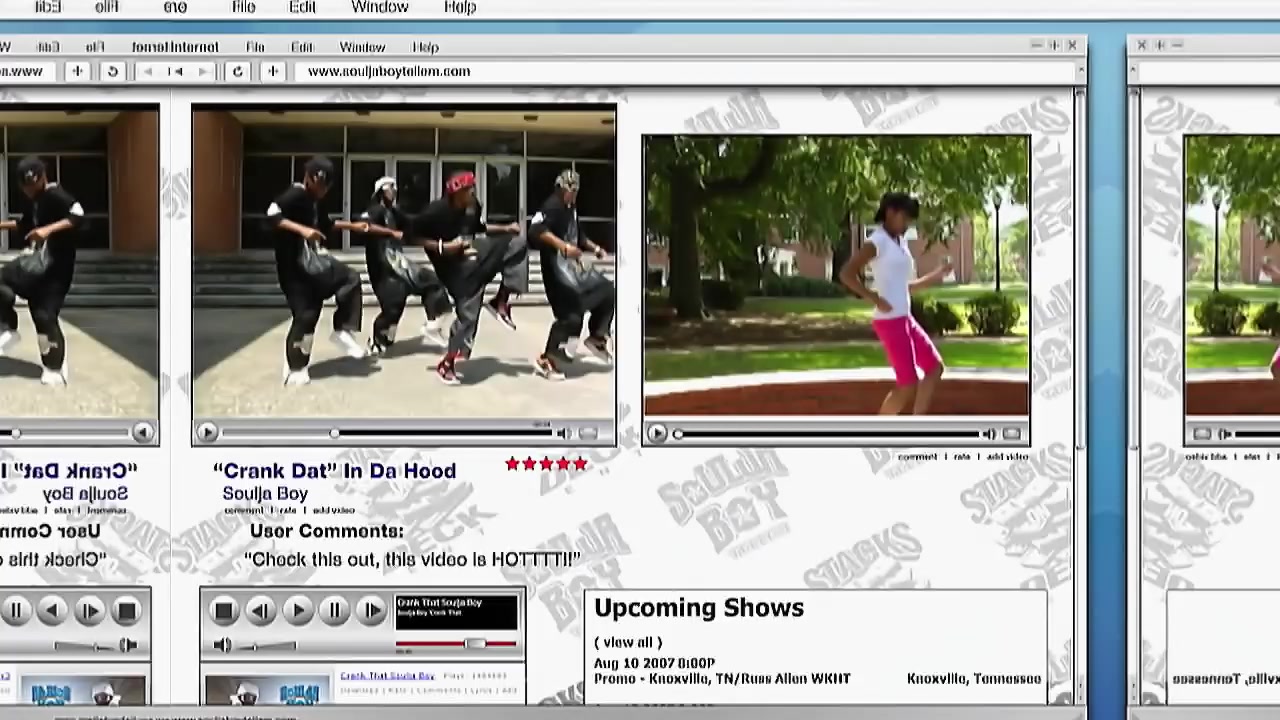Click the red track progress slider handle
Viewport: 1280px width, 720px height.
pyautogui.click(x=475, y=644)
